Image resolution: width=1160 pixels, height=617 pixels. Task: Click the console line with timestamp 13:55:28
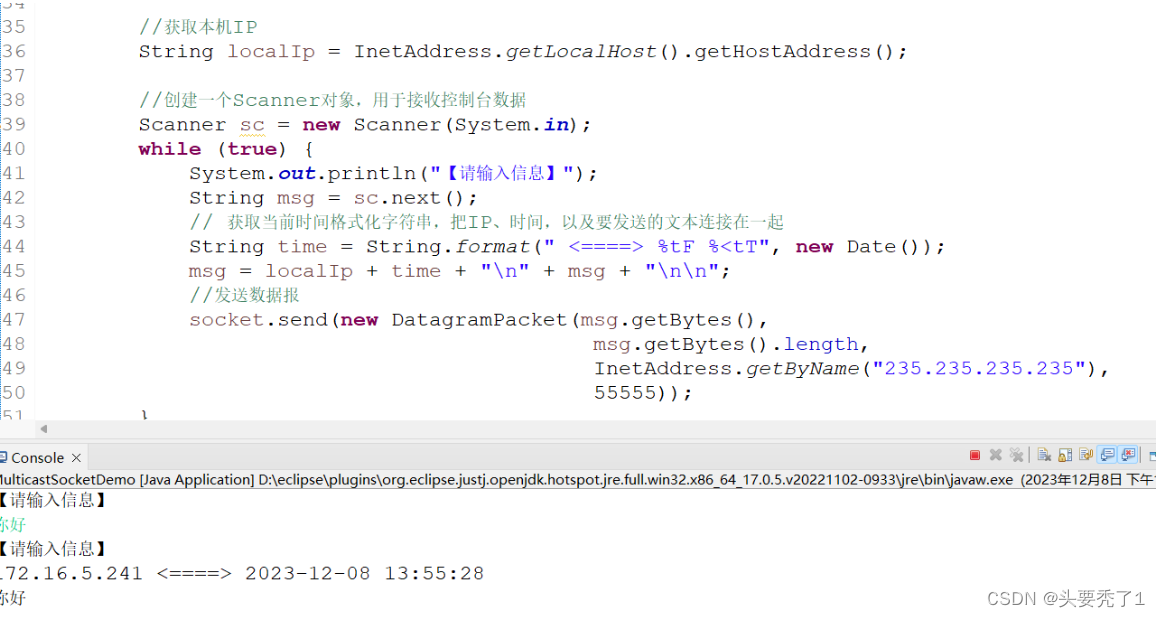pos(242,573)
